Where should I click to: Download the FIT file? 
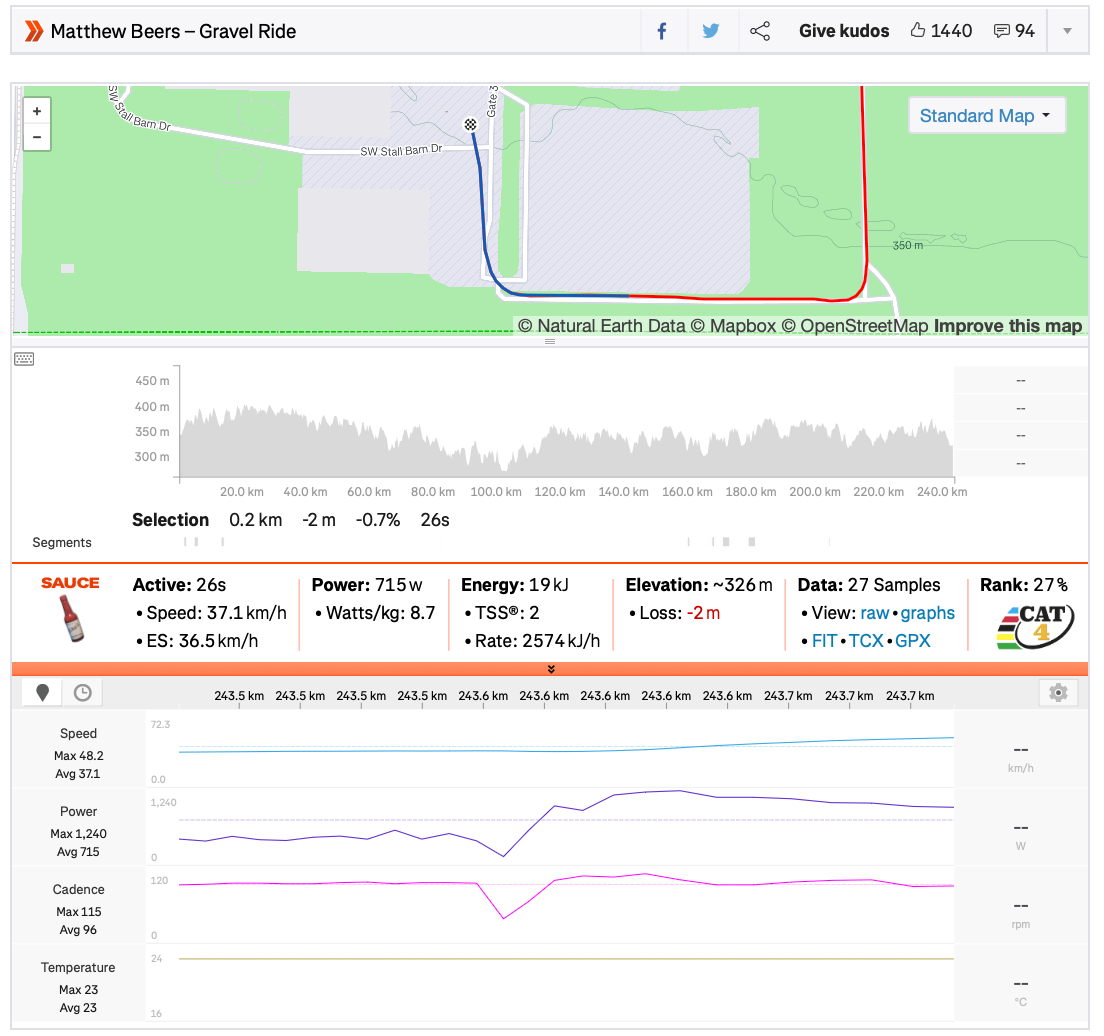coord(823,641)
